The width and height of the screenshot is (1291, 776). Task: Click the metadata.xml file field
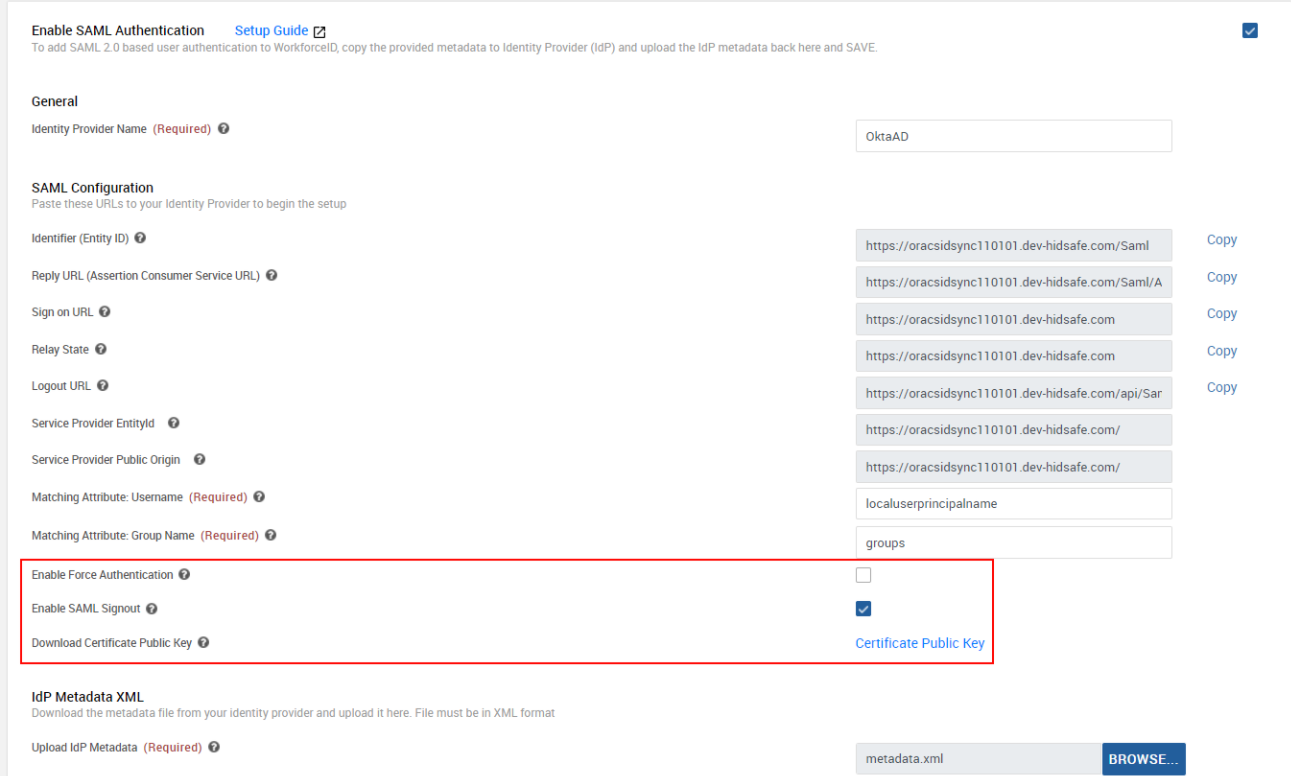979,759
